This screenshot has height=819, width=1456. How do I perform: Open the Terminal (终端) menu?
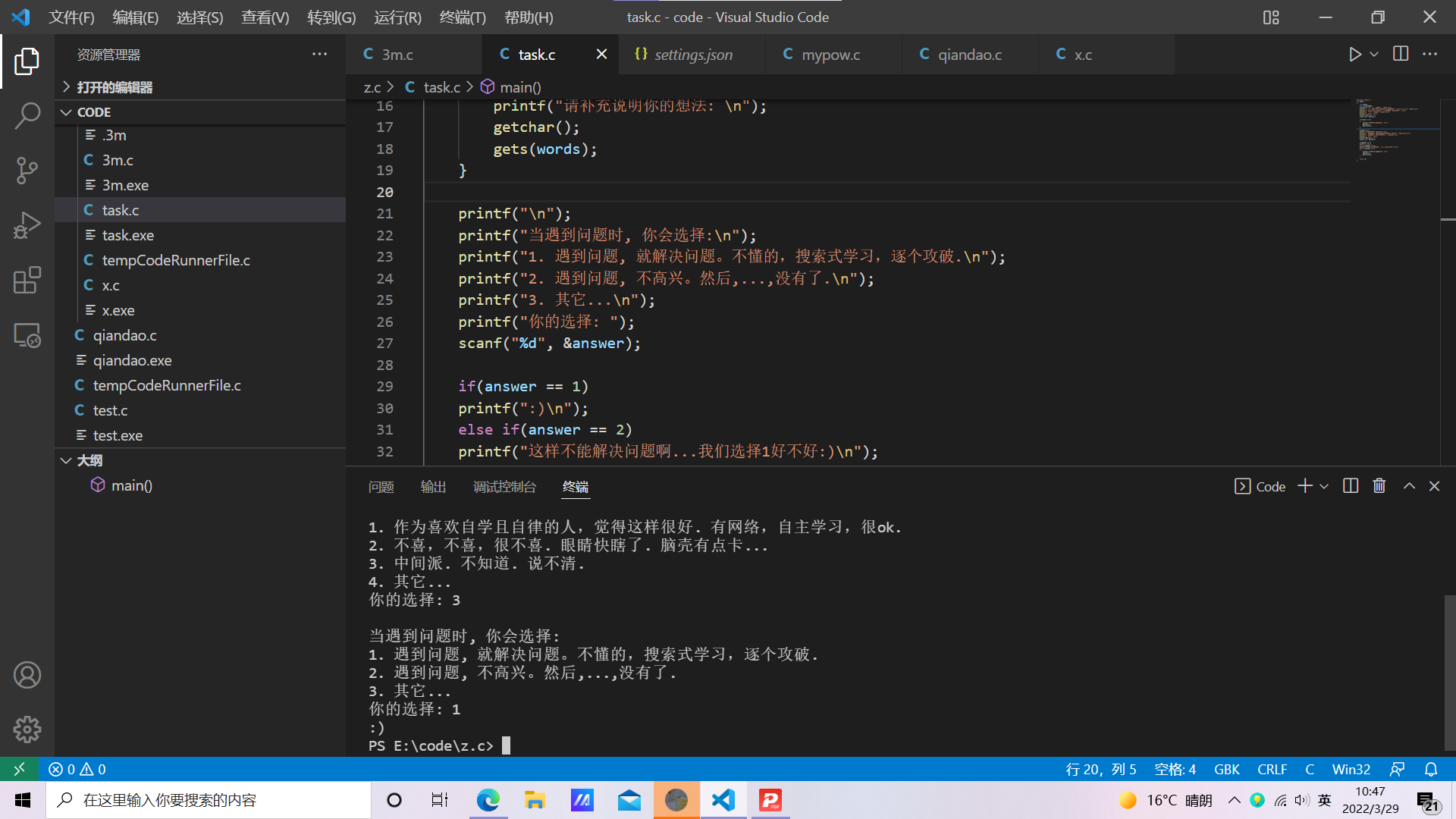click(463, 17)
